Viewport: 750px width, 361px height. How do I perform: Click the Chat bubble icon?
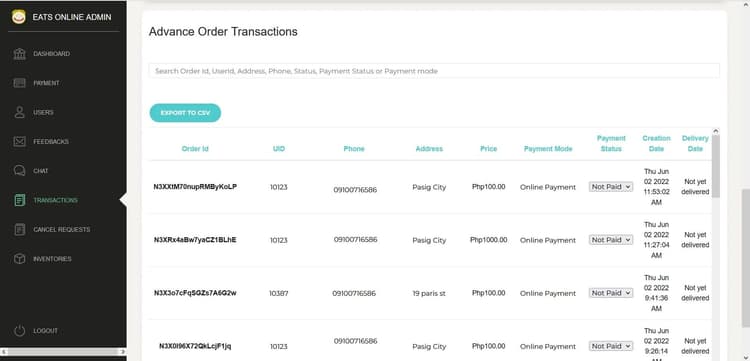click(20, 171)
